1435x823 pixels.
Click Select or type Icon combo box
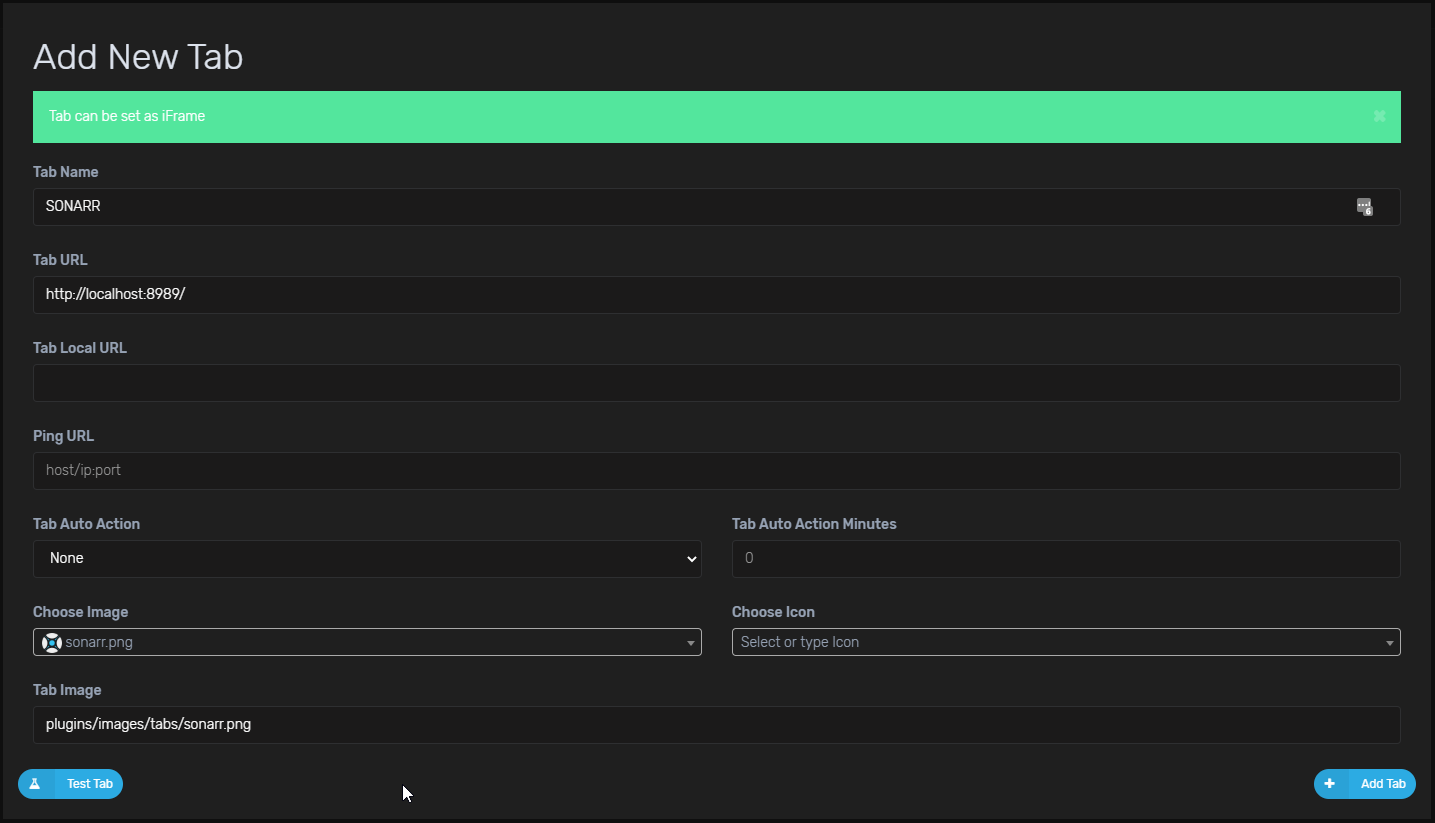1066,642
